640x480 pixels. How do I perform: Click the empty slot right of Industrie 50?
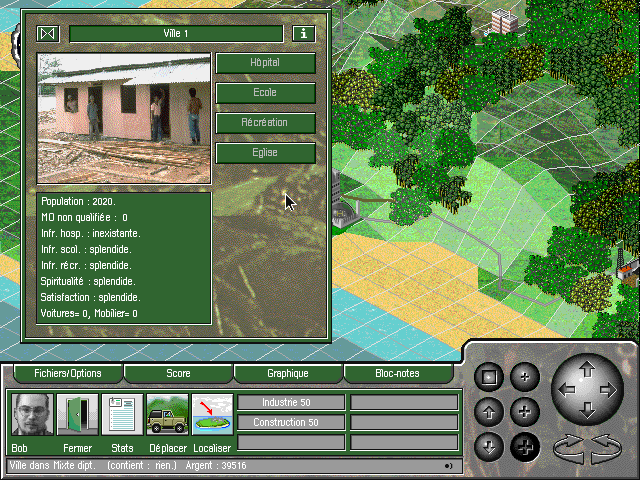(404, 402)
